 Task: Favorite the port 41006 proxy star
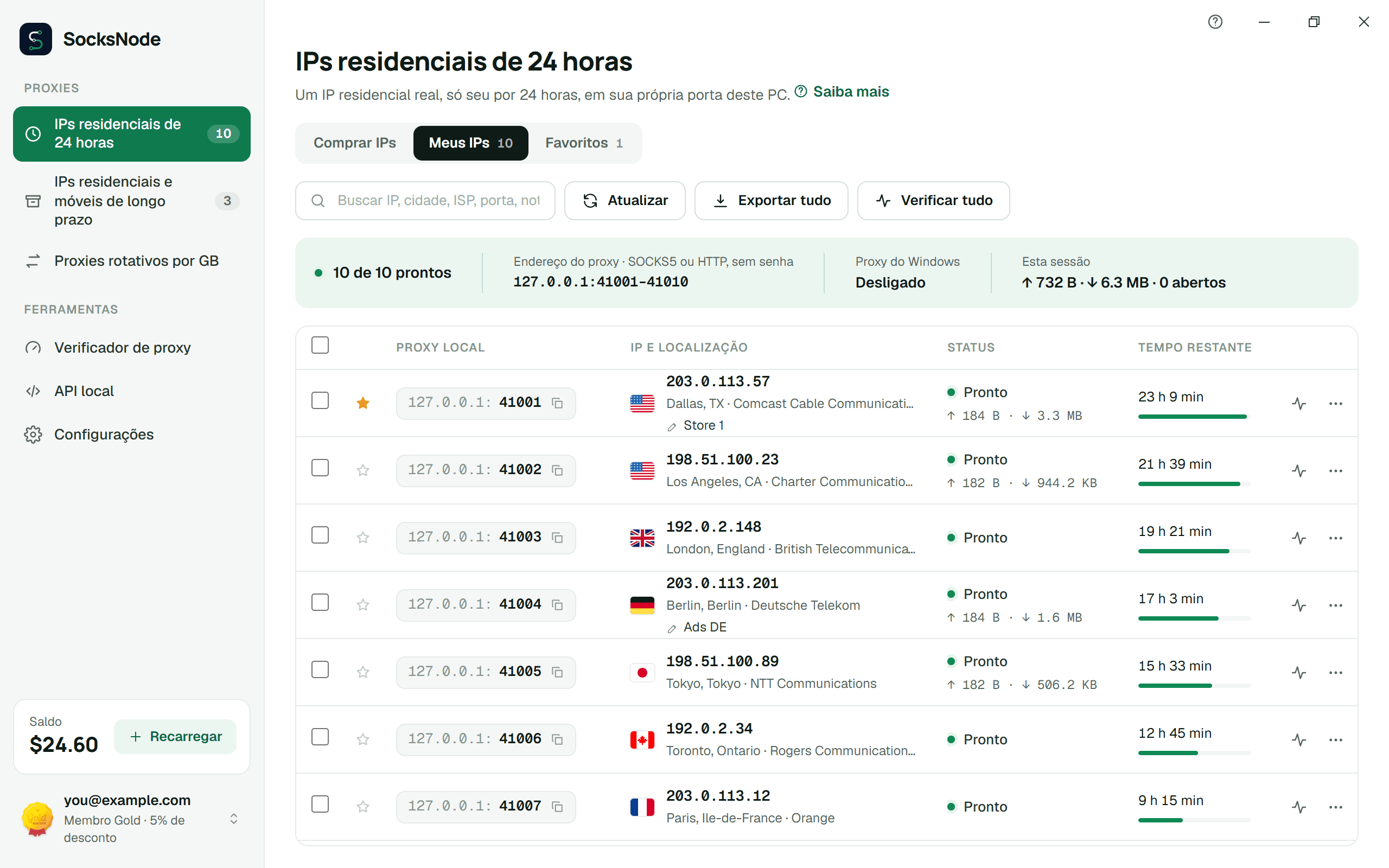(363, 739)
